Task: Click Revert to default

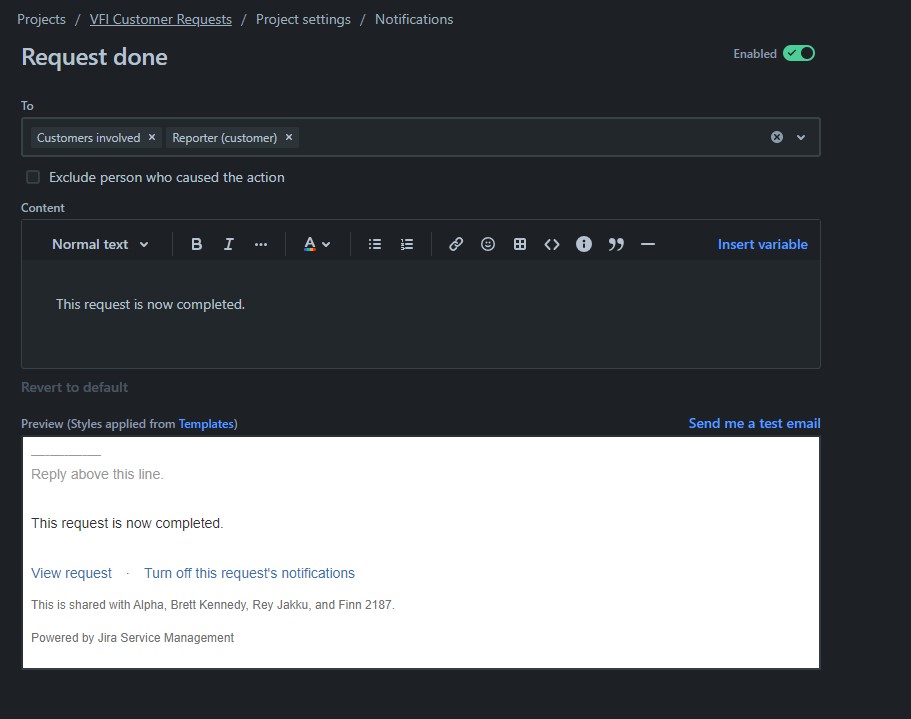Action: 74,387
